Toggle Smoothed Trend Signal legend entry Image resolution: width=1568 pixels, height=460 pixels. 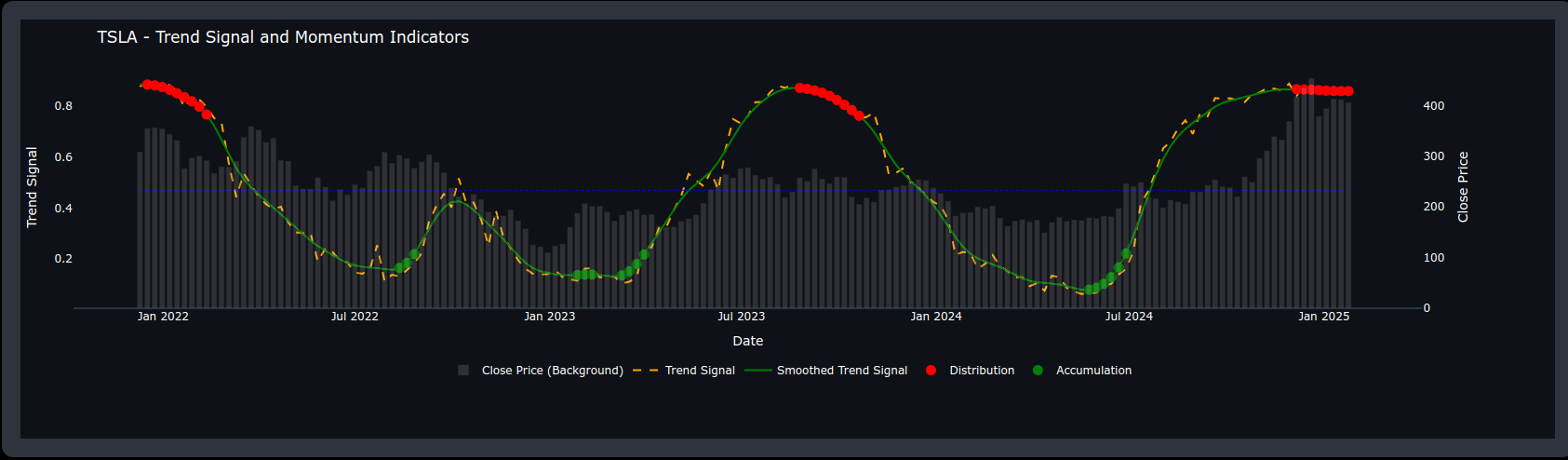click(x=826, y=371)
